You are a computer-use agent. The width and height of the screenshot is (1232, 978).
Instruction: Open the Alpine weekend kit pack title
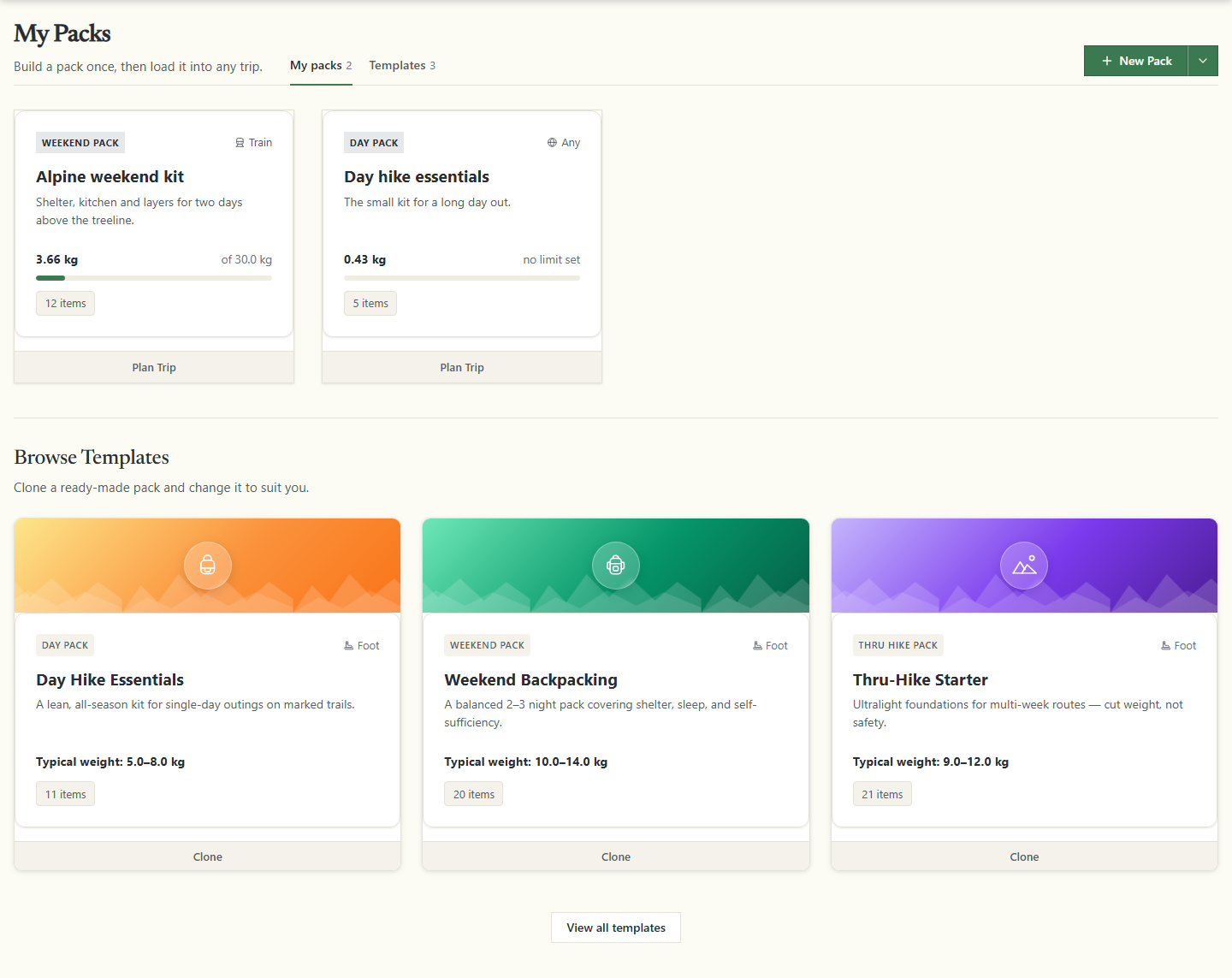pos(110,177)
